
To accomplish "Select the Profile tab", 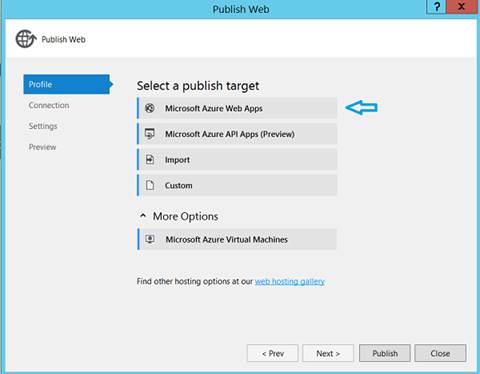I will 67,84.
